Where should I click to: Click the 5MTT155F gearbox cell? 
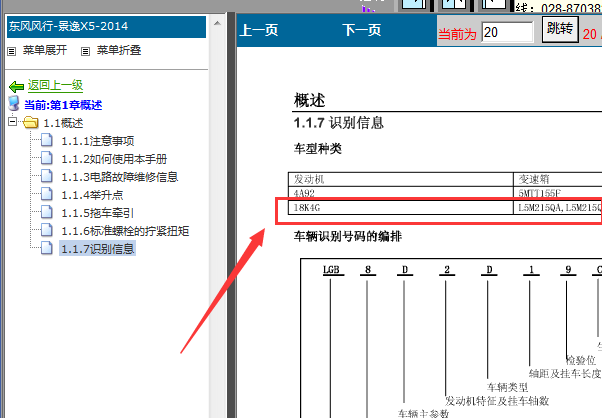(558, 193)
